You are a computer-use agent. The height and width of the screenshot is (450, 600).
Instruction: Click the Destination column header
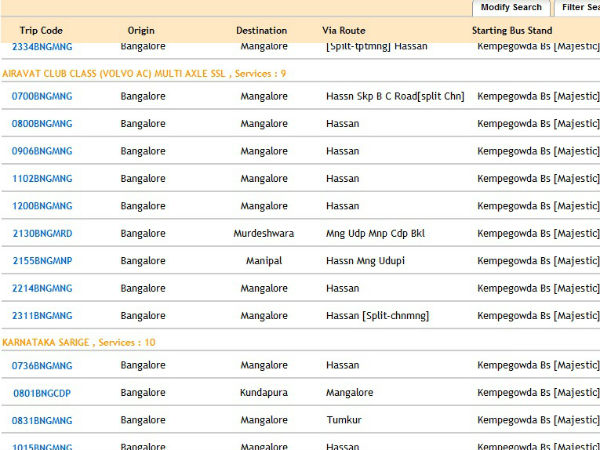261,30
